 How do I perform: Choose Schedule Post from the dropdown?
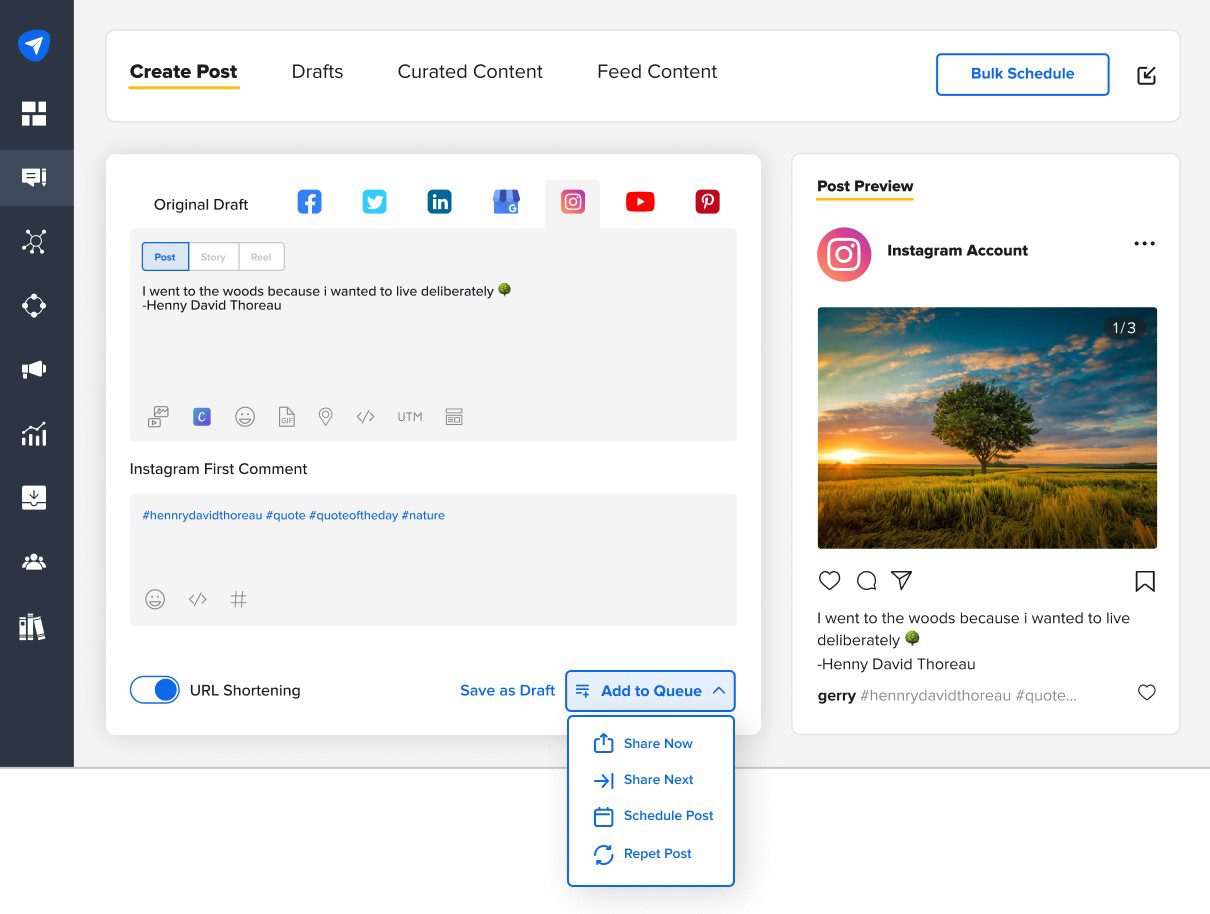click(x=668, y=816)
